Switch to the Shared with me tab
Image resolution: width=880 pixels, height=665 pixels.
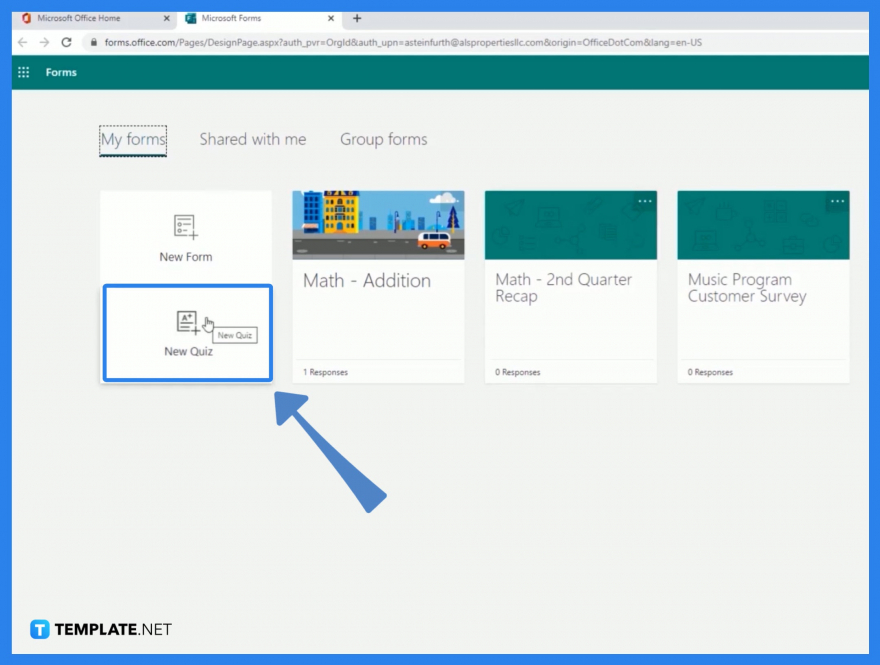(253, 139)
